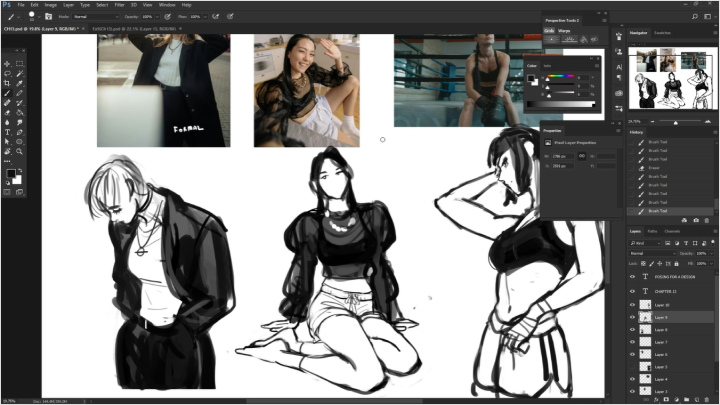The width and height of the screenshot is (720, 405).
Task: Select the Magic Wand tool
Action: tap(20, 73)
